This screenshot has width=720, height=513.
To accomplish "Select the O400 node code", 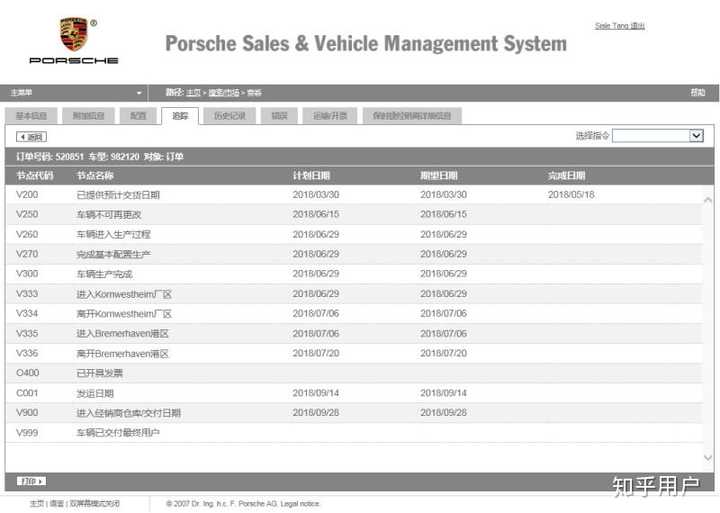I will 28,373.
